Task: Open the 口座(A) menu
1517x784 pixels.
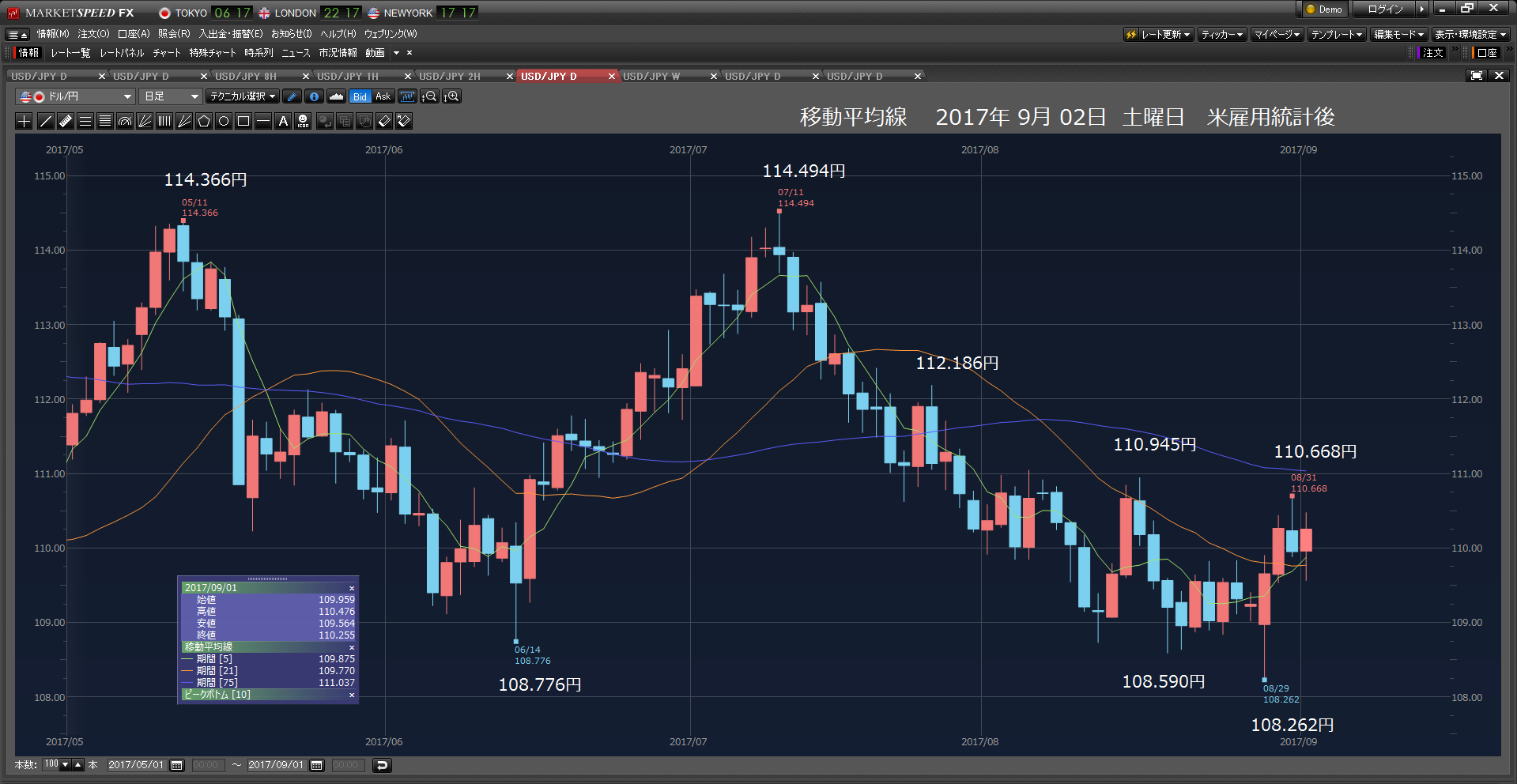Action: [134, 34]
